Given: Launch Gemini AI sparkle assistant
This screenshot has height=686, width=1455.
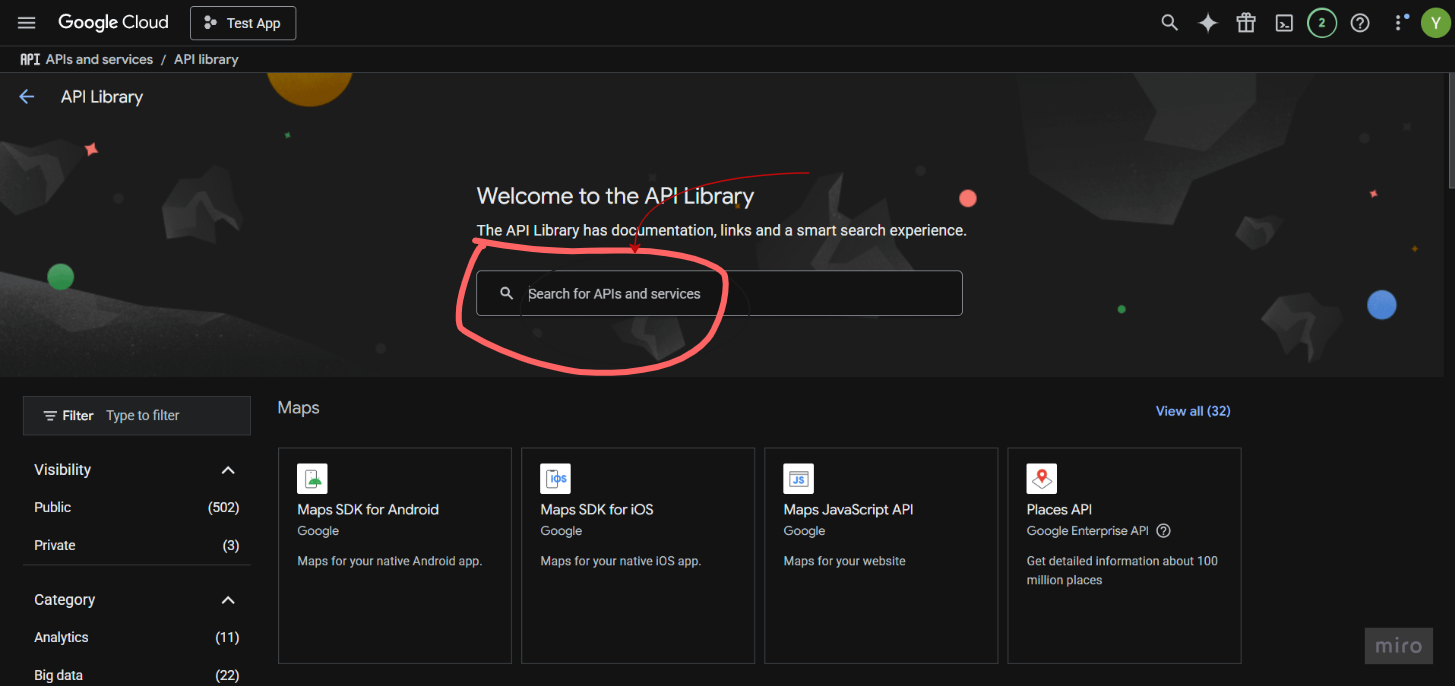Looking at the screenshot, I should [1208, 23].
